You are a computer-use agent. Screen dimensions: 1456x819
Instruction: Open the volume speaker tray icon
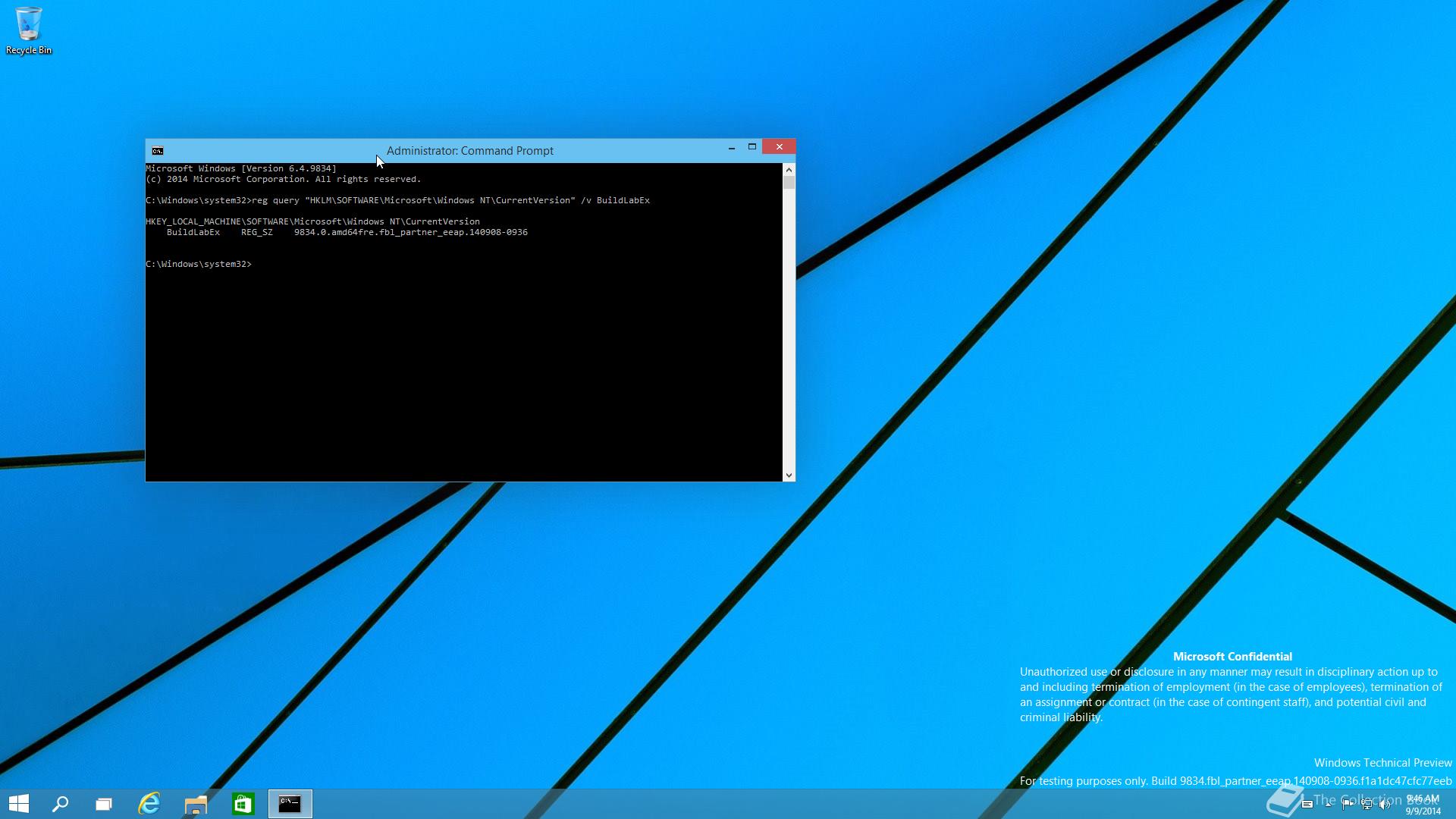1385,804
